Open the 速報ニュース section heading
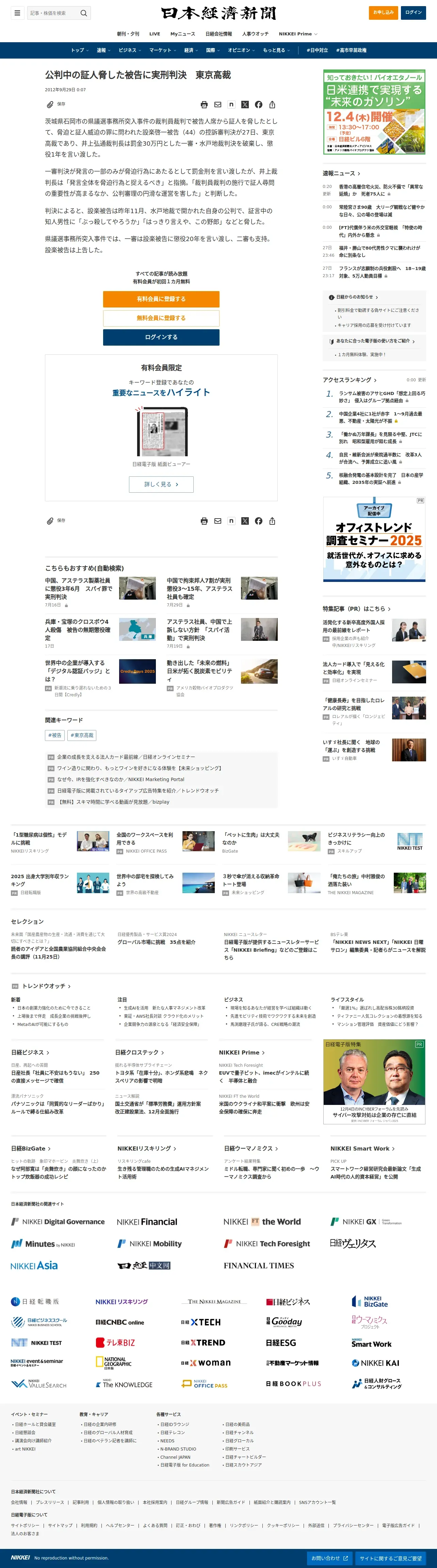This screenshot has width=437, height=1568. [341, 173]
